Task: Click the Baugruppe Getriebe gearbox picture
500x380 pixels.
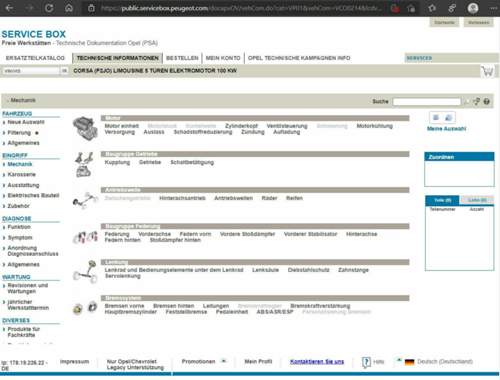Action: pos(84,164)
